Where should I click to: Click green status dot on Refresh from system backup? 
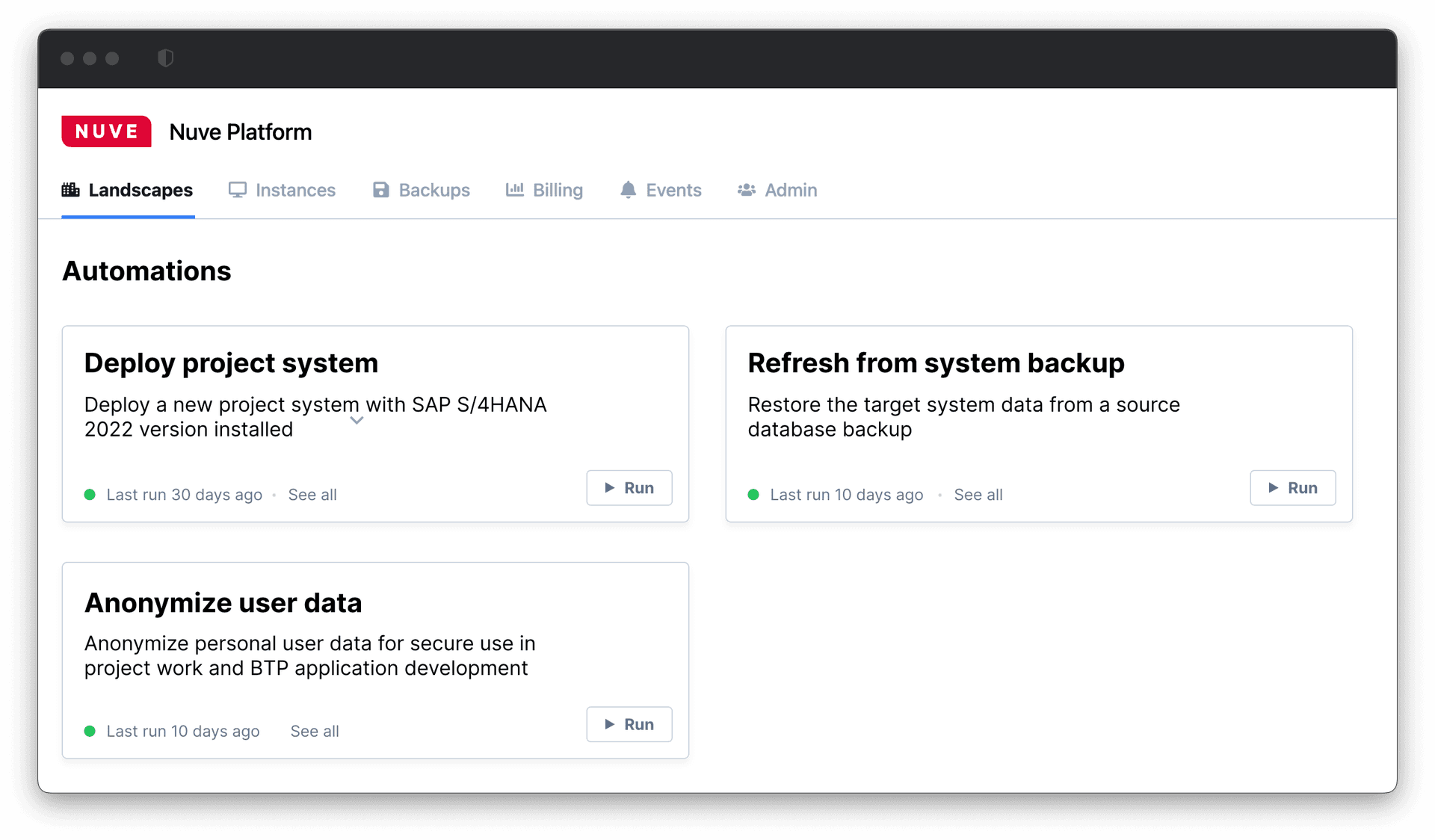point(753,495)
